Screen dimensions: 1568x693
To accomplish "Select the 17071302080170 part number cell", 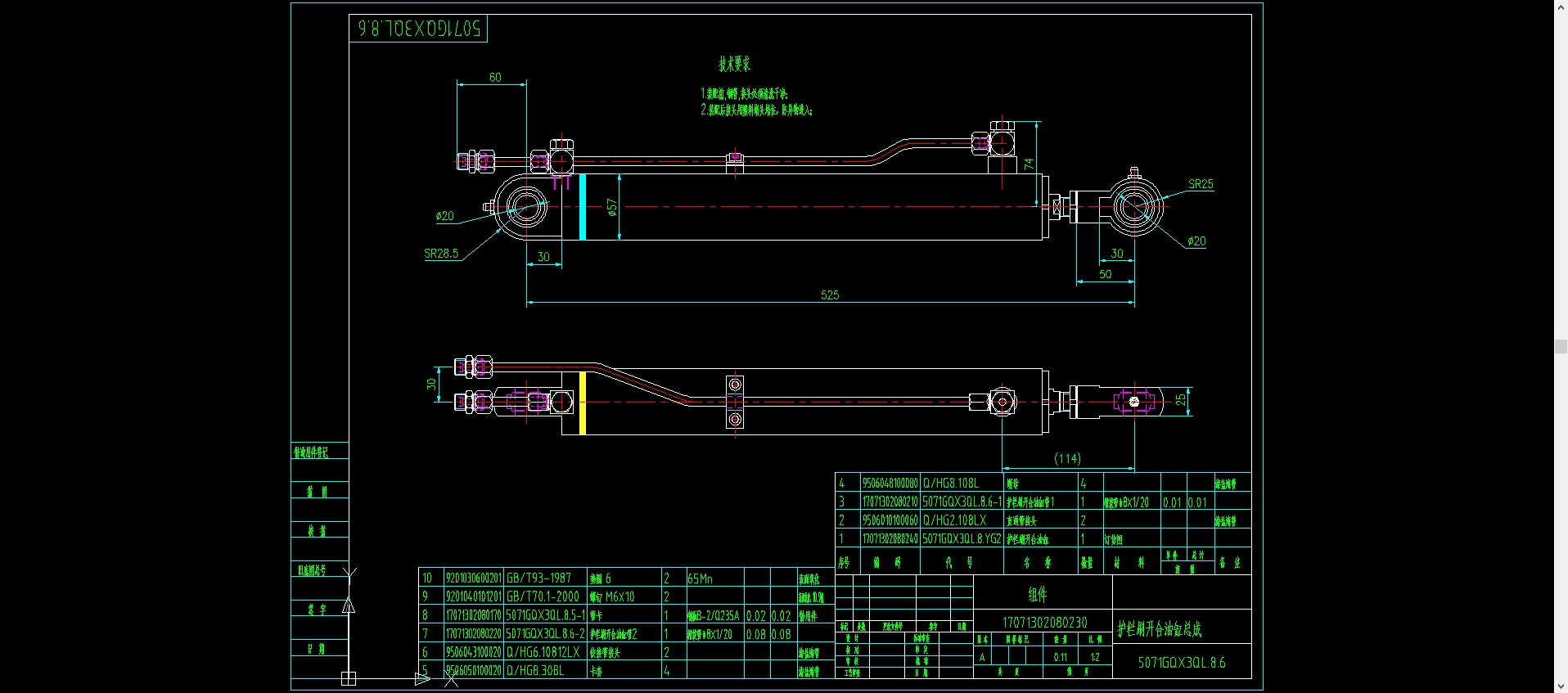I will pyautogui.click(x=474, y=615).
